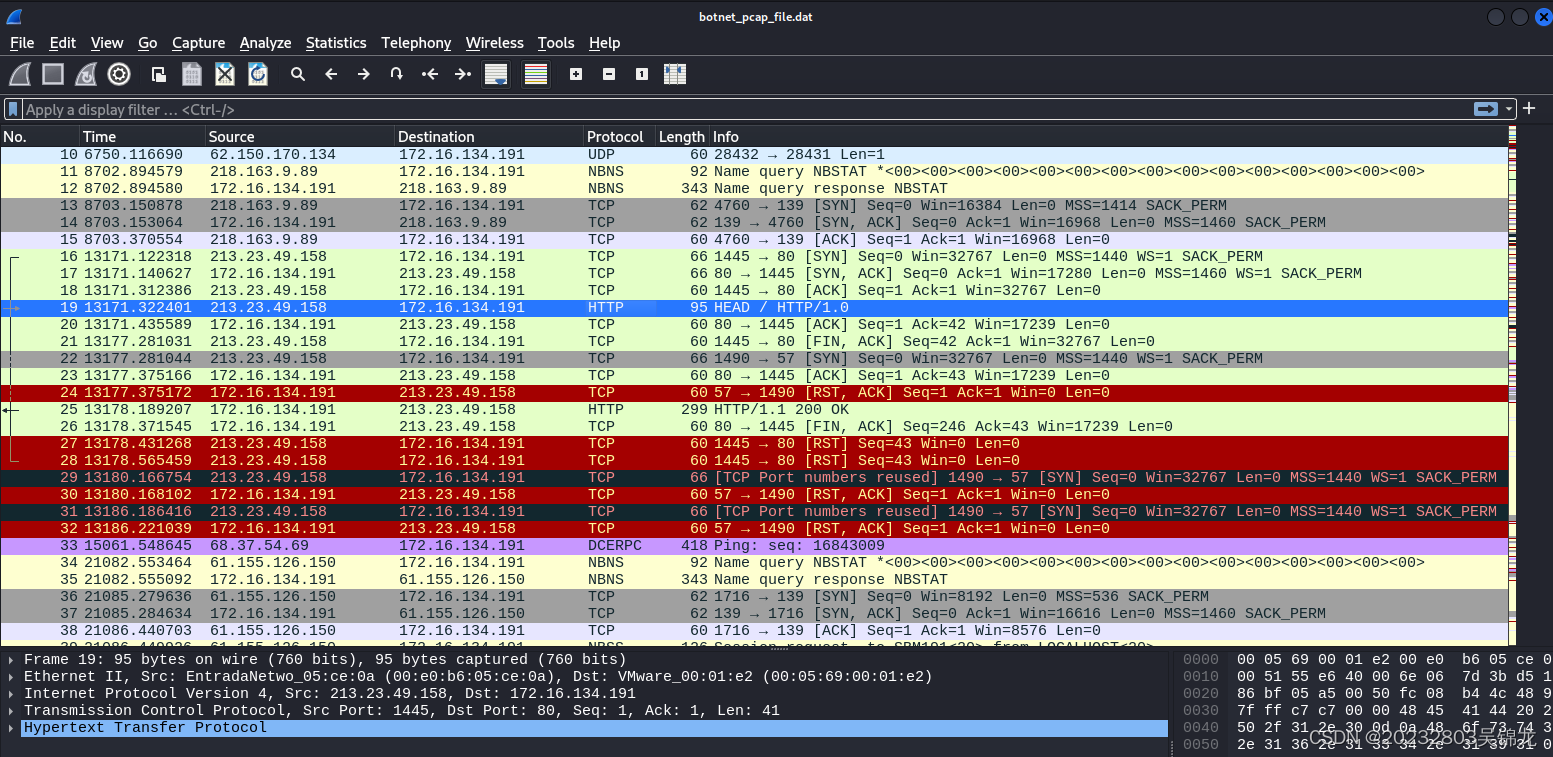Screen dimensions: 1553x757
Task: Expand Transmission Control Protocol details
Action: tap(11, 711)
